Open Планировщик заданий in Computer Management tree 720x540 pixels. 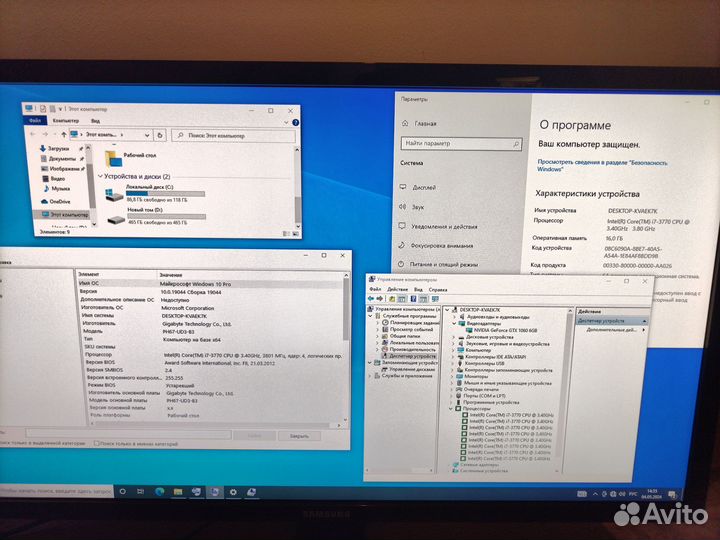pyautogui.click(x=410, y=322)
